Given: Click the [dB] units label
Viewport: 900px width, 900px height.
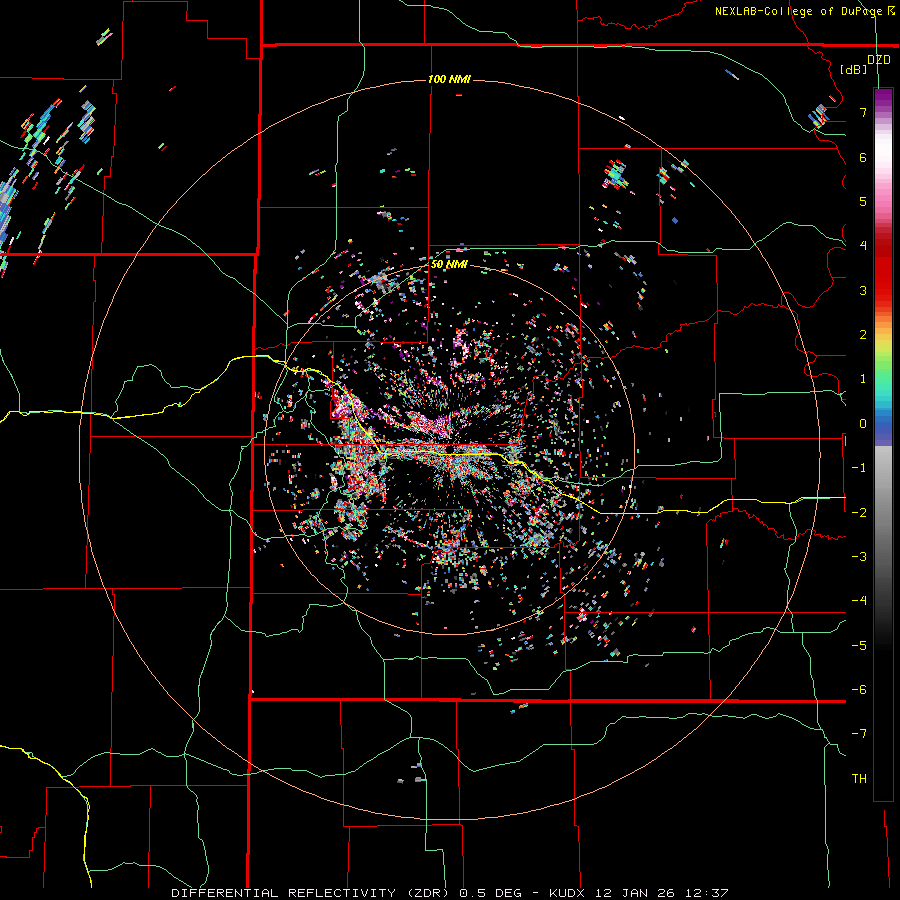Looking at the screenshot, I should click(x=854, y=69).
